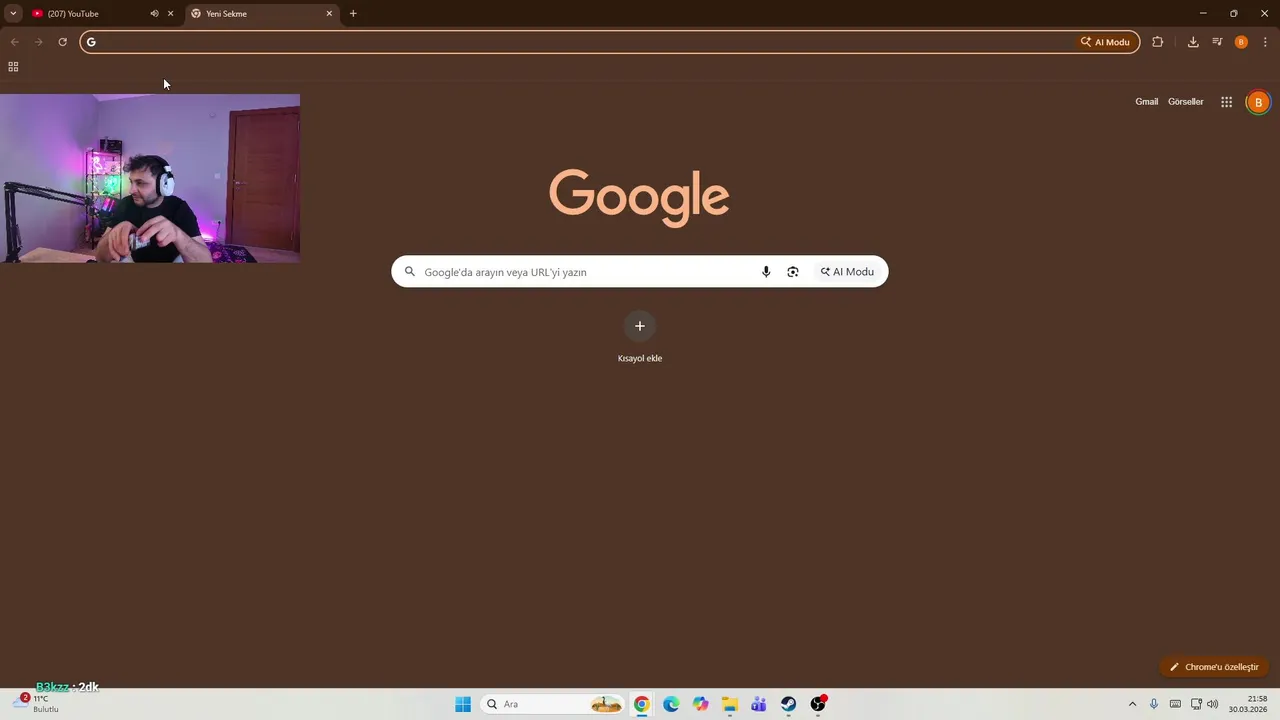
Task: Show hidden tray icons chevron
Action: (x=1132, y=704)
